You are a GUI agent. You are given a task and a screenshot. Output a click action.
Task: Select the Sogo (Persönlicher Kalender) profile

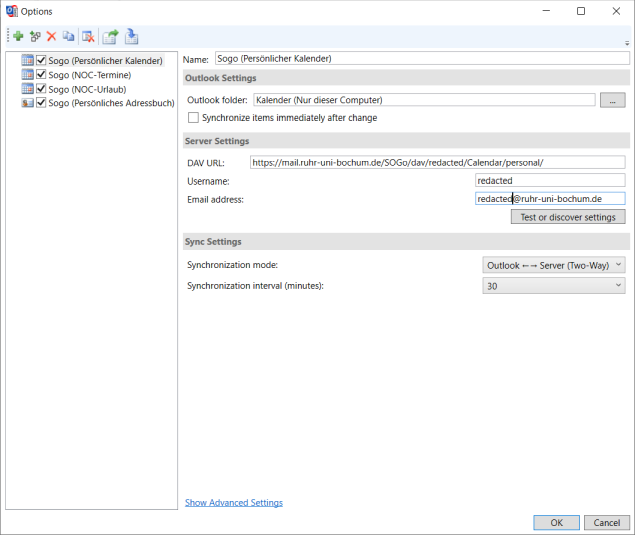(105, 60)
